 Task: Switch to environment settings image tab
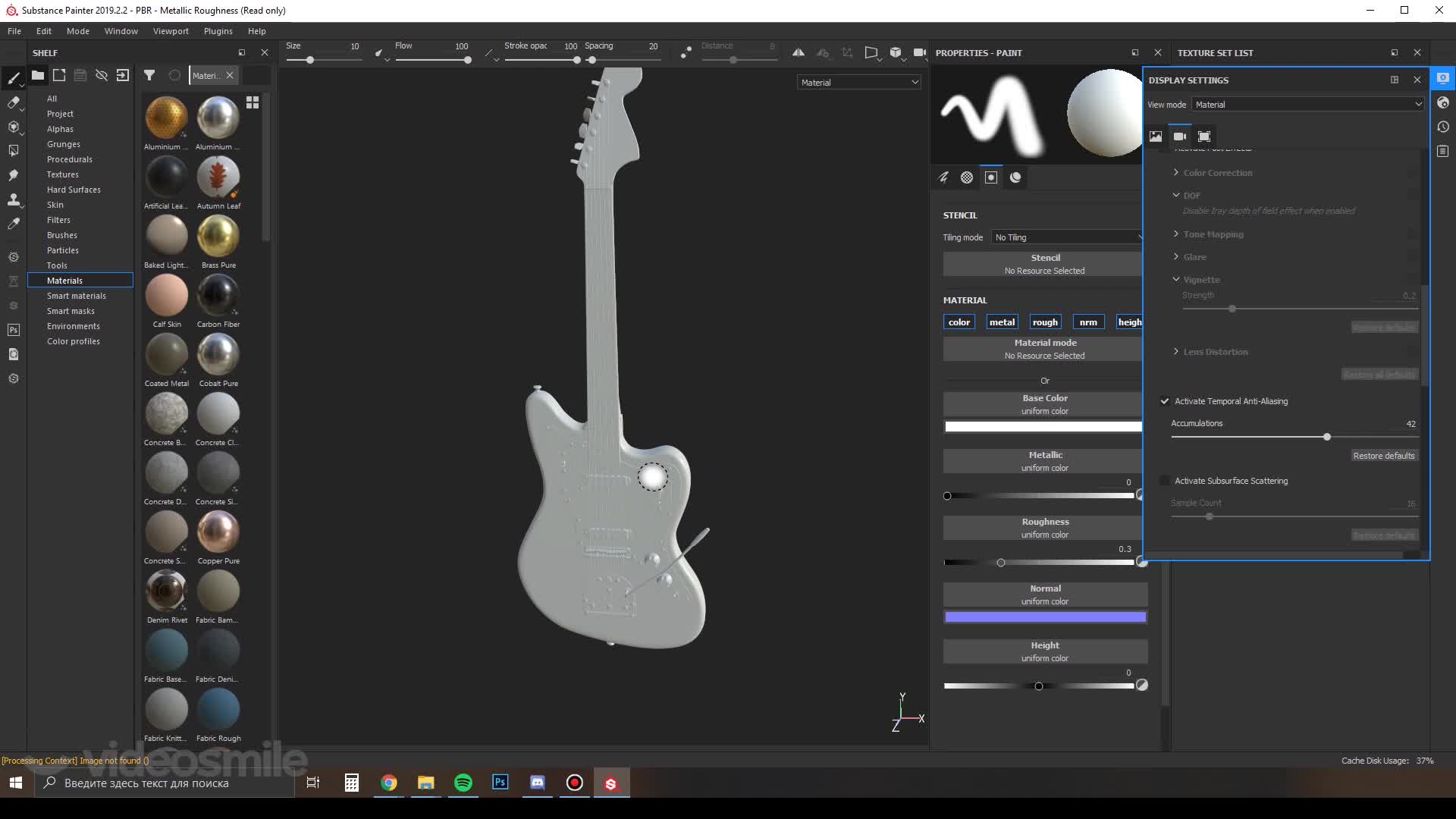[1156, 136]
